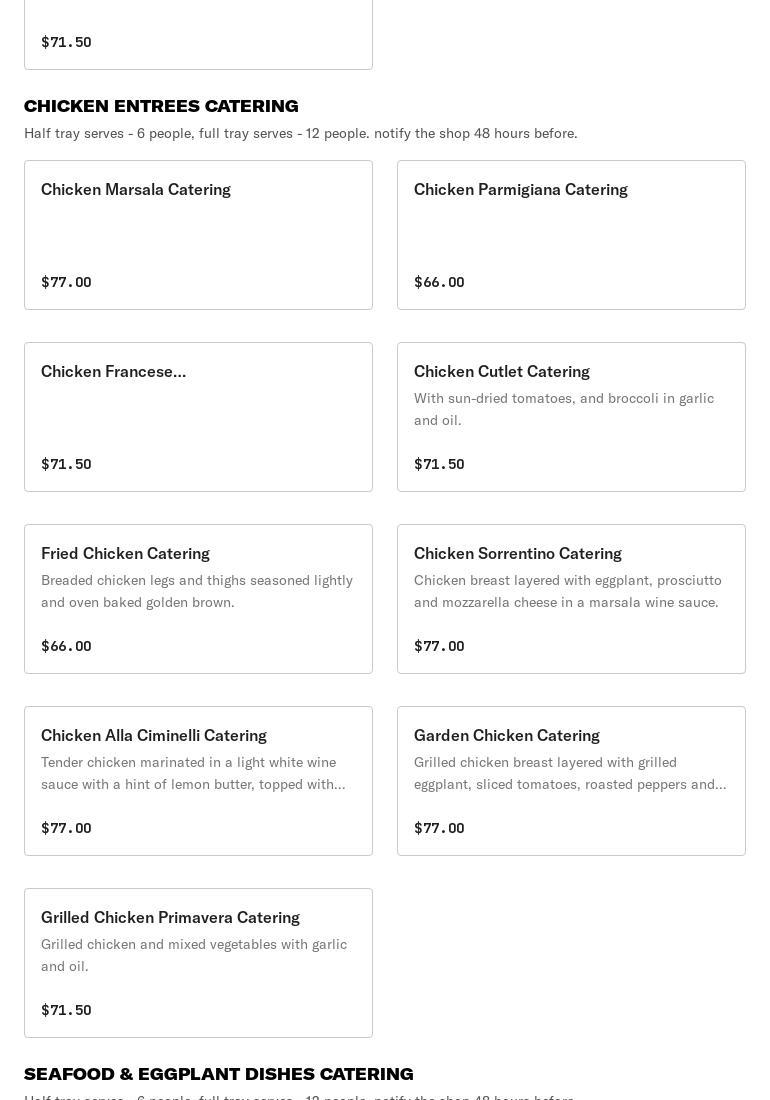Open the truncated Chicken Francese item
The image size is (770, 1100).
pos(113,372)
